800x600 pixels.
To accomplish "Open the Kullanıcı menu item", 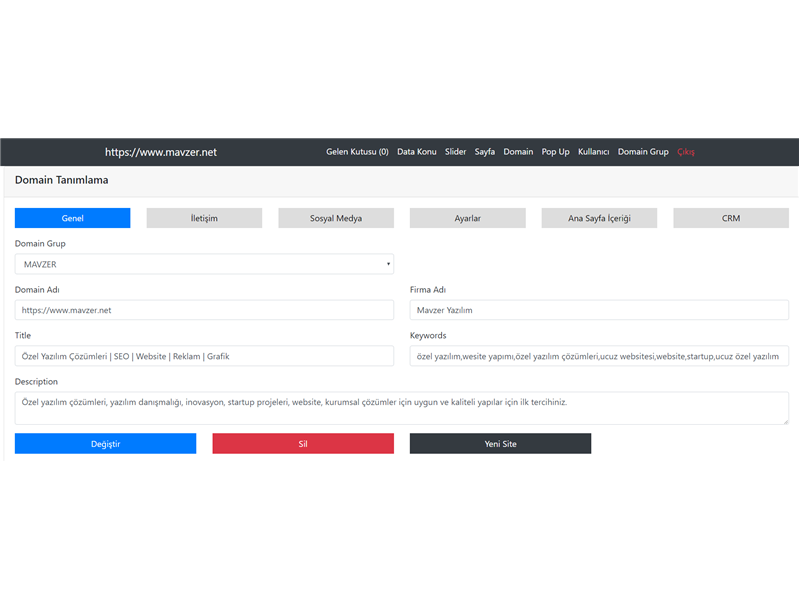I will (x=593, y=152).
